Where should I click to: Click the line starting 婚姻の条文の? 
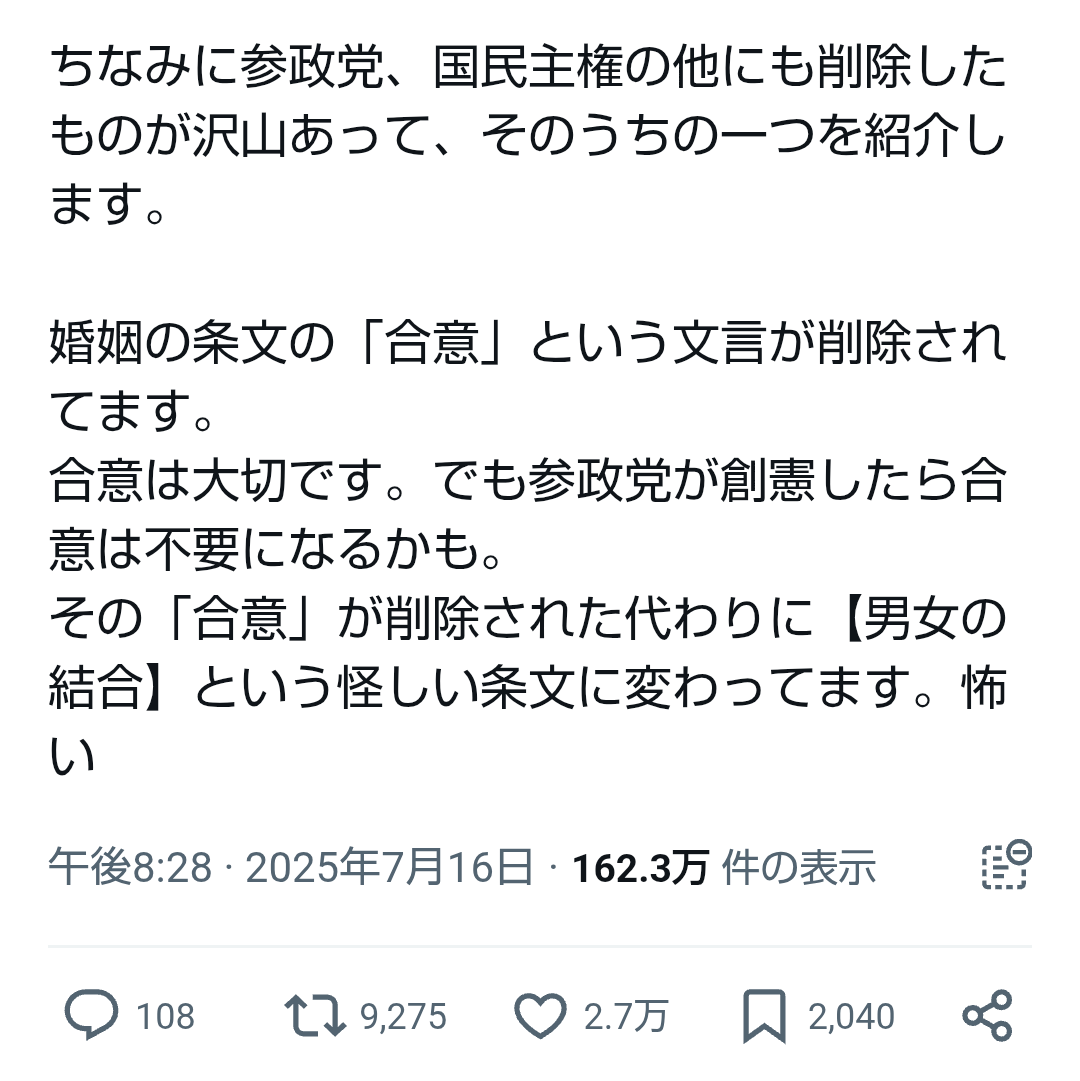[x=528, y=343]
